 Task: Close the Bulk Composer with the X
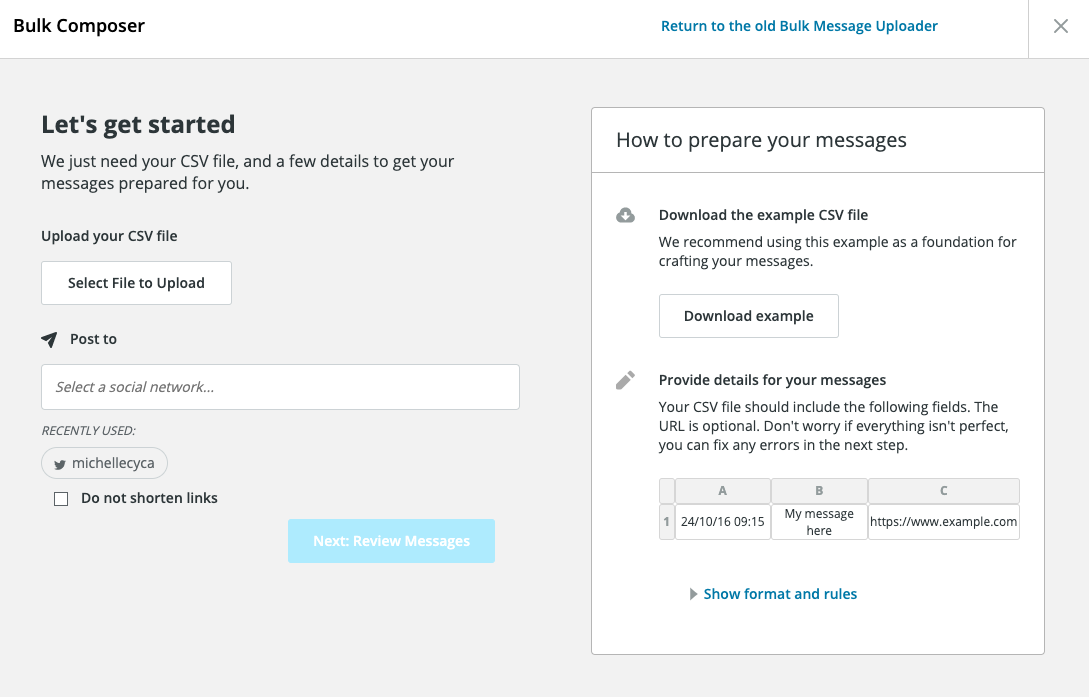click(x=1061, y=27)
